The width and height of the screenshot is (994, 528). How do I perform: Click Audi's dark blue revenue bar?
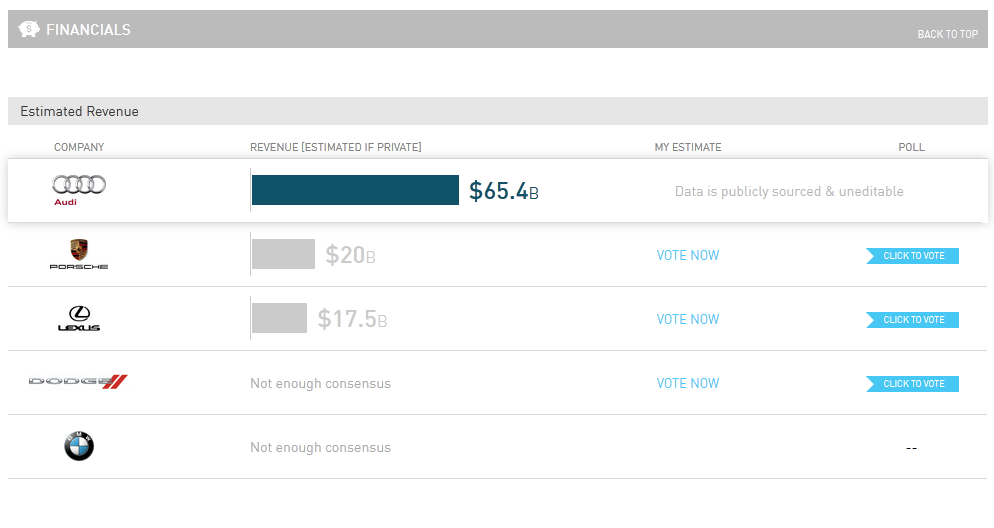pyautogui.click(x=355, y=190)
